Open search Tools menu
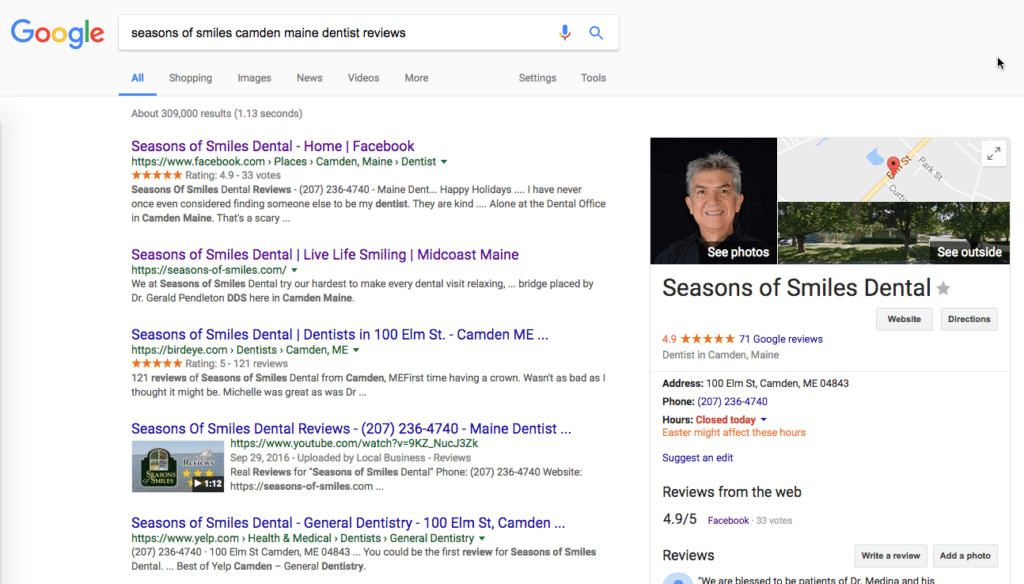Viewport: 1024px width, 584px height. pyautogui.click(x=594, y=78)
